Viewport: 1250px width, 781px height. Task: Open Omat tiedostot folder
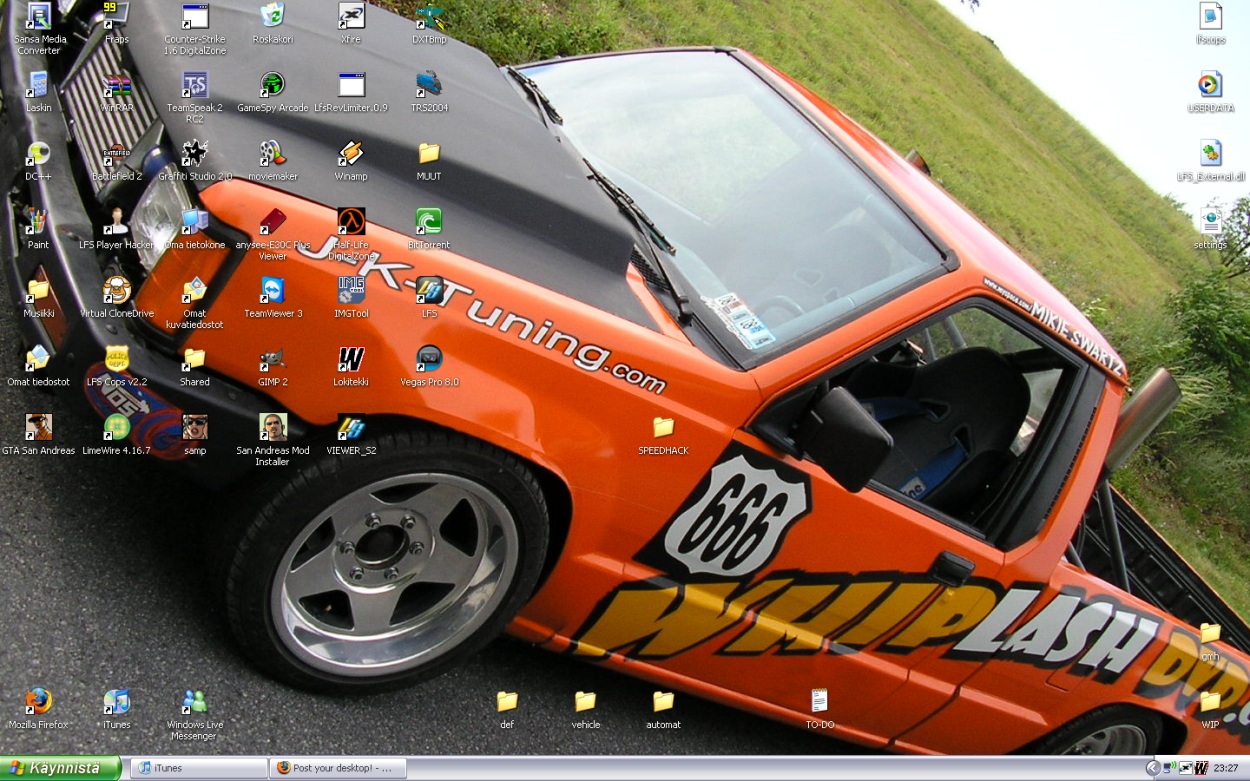click(x=39, y=359)
